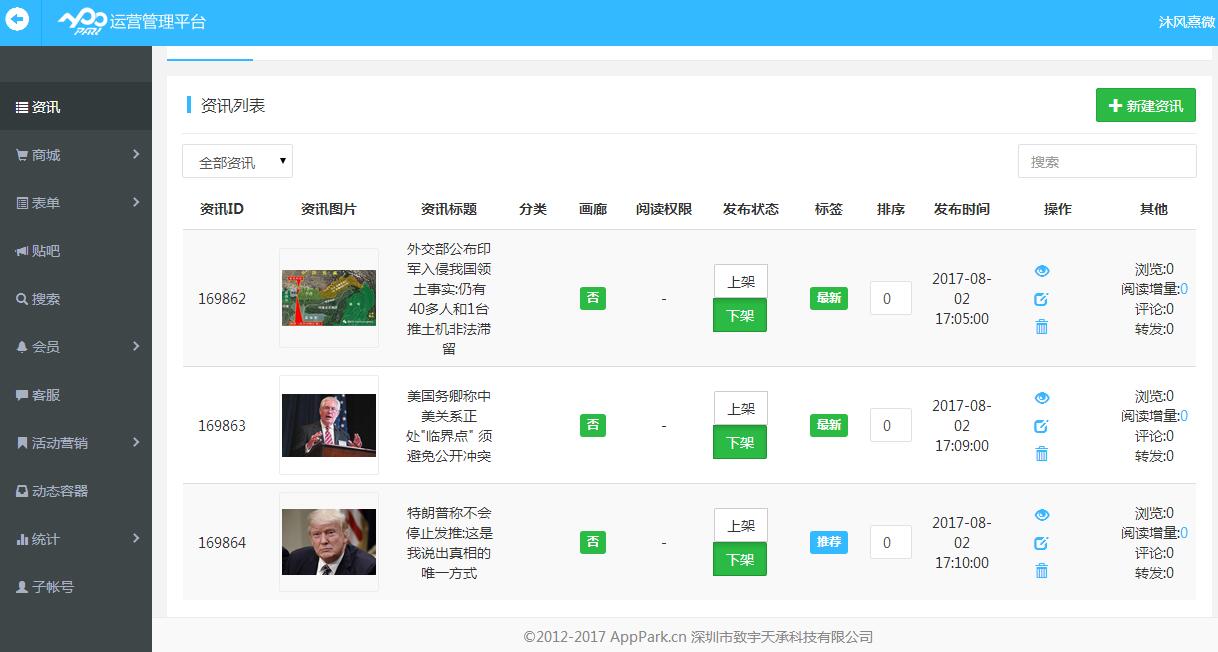Open the 全部资讯 filter dropdown
This screenshot has height=652, width=1218.
coord(237,161)
